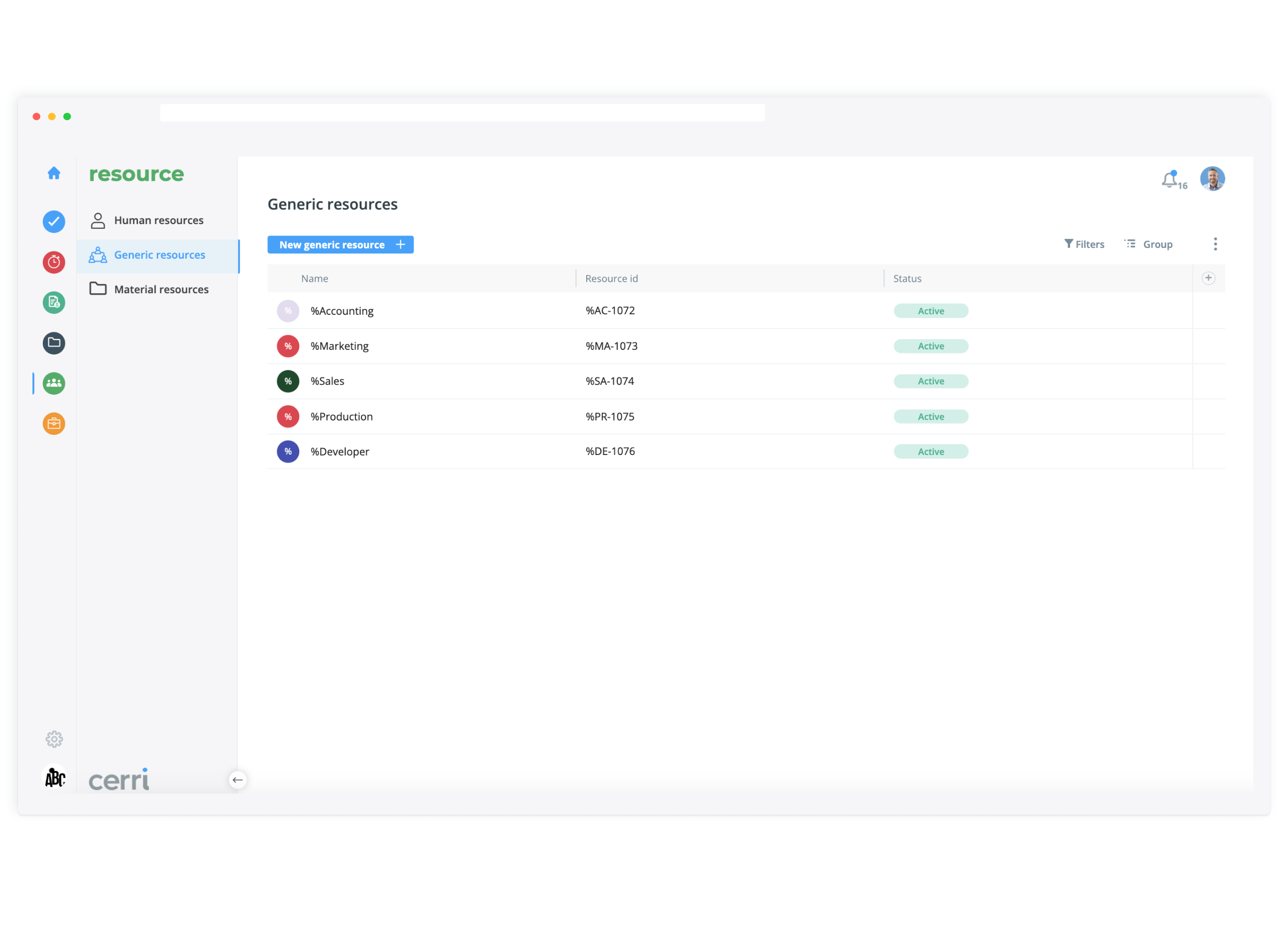Click the blue home icon
This screenshot has height=945, width=1288.
click(x=54, y=173)
